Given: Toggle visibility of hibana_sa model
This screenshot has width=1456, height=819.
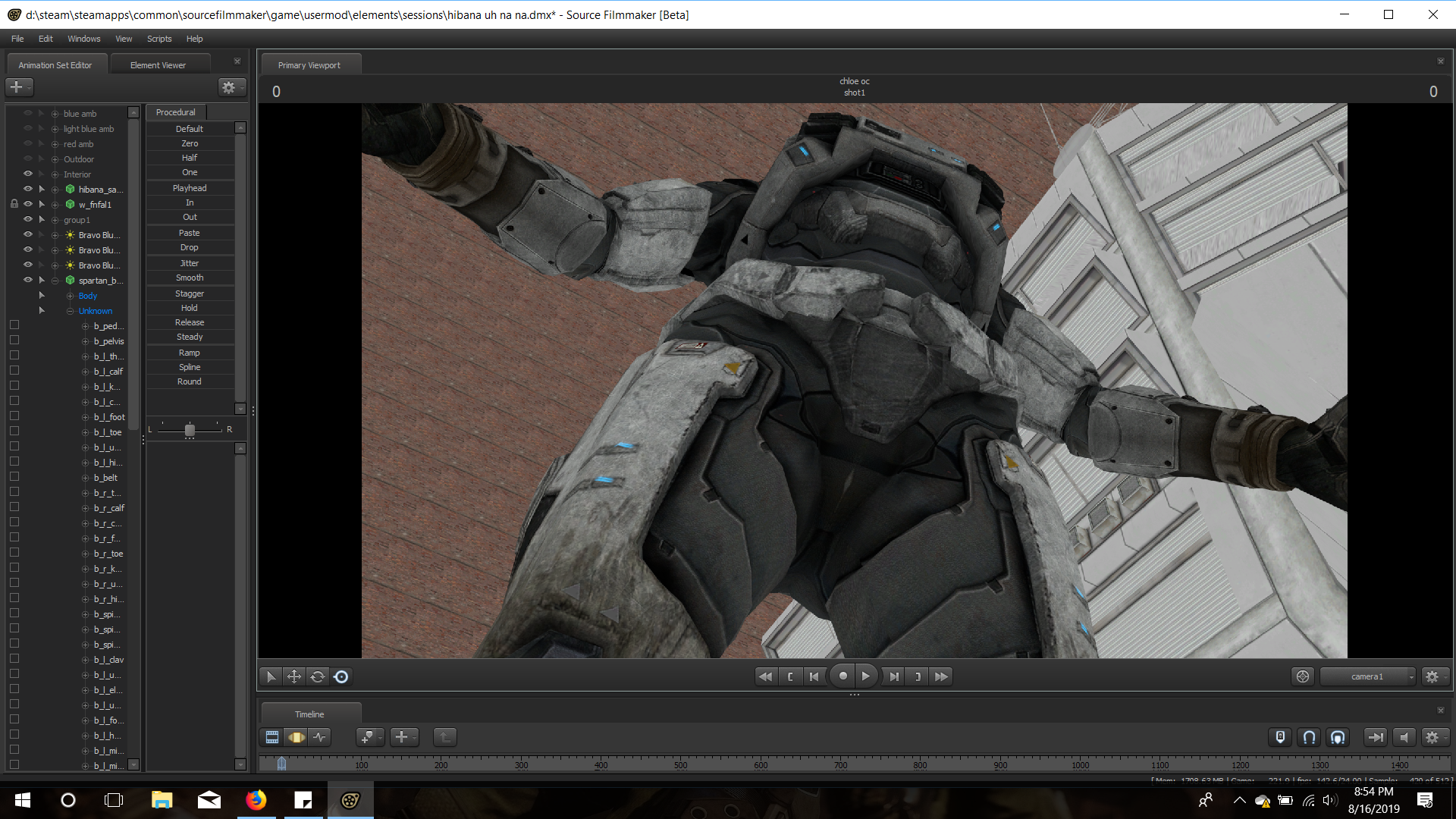Looking at the screenshot, I should click(28, 189).
